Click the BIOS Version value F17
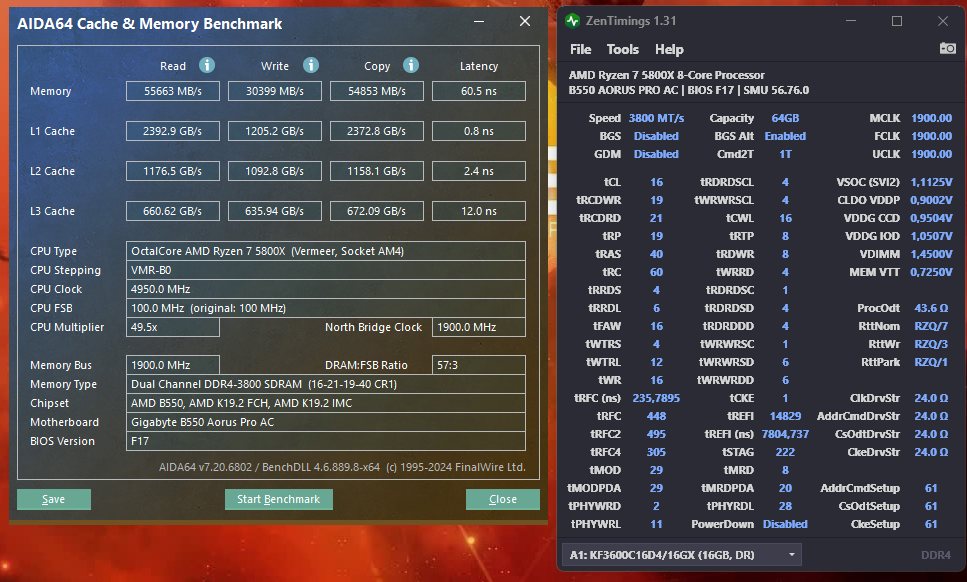967x582 pixels. 326,441
